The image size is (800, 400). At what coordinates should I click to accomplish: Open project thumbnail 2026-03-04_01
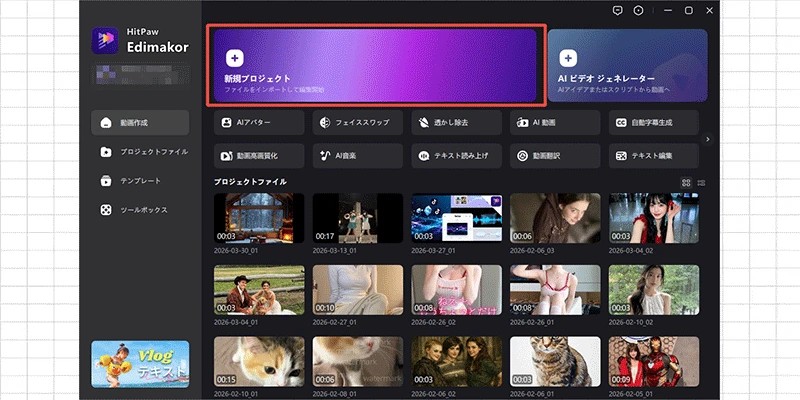(259, 290)
